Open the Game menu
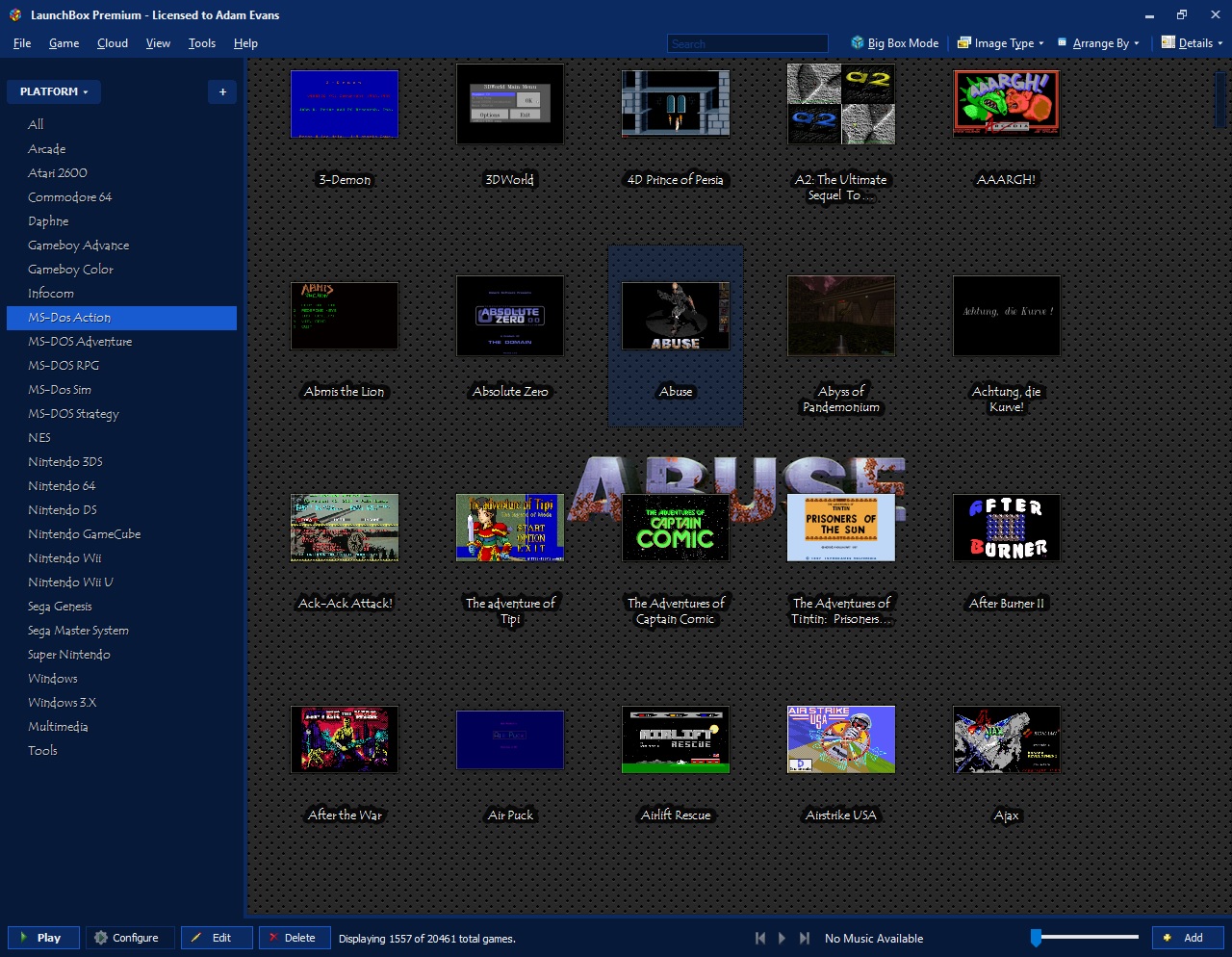The height and width of the screenshot is (957, 1232). [x=64, y=43]
